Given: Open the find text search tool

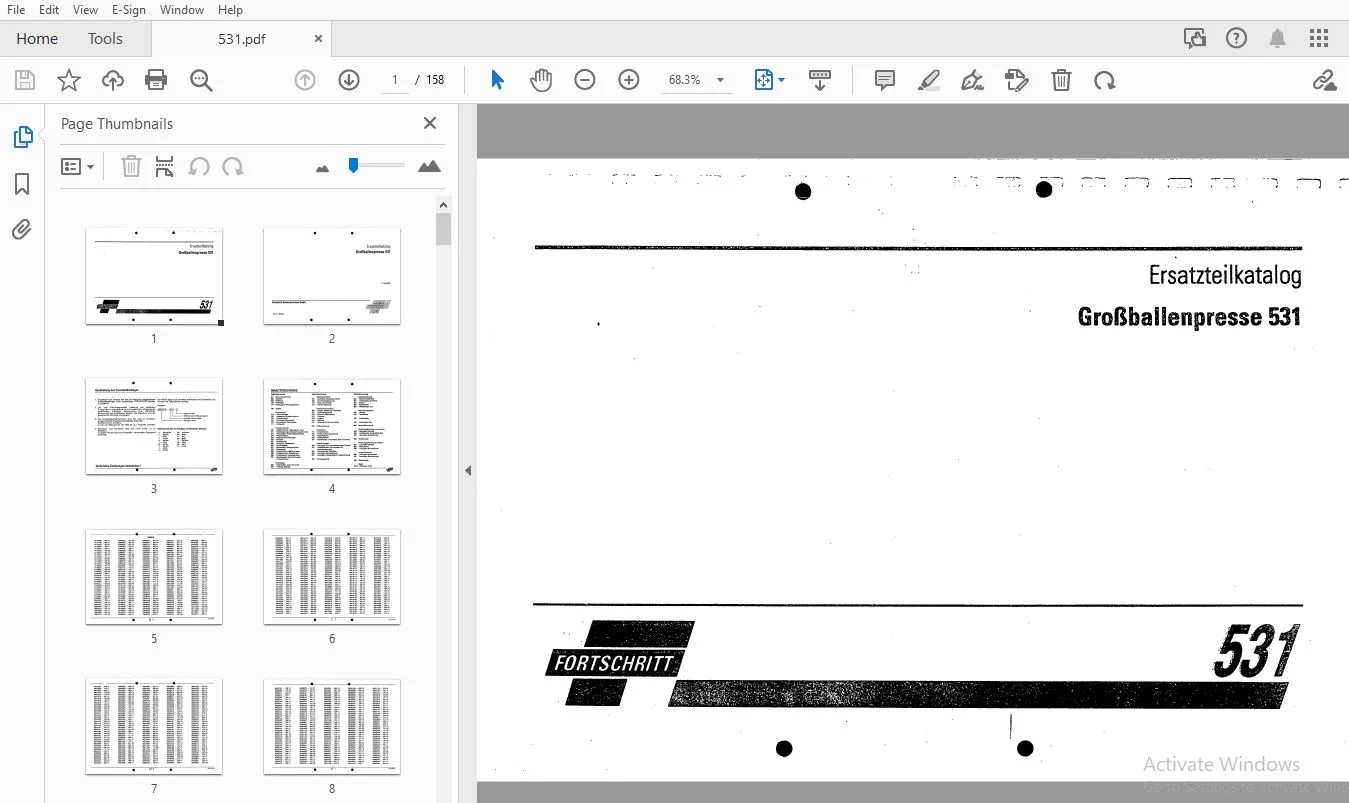Looking at the screenshot, I should pos(202,80).
